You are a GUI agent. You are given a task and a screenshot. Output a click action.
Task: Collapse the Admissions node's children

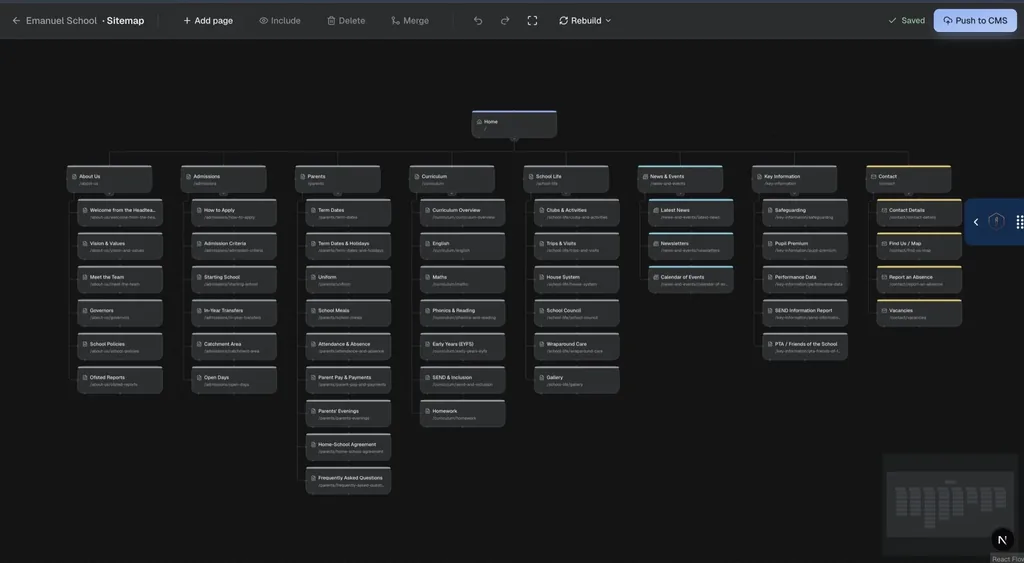tap(223, 193)
